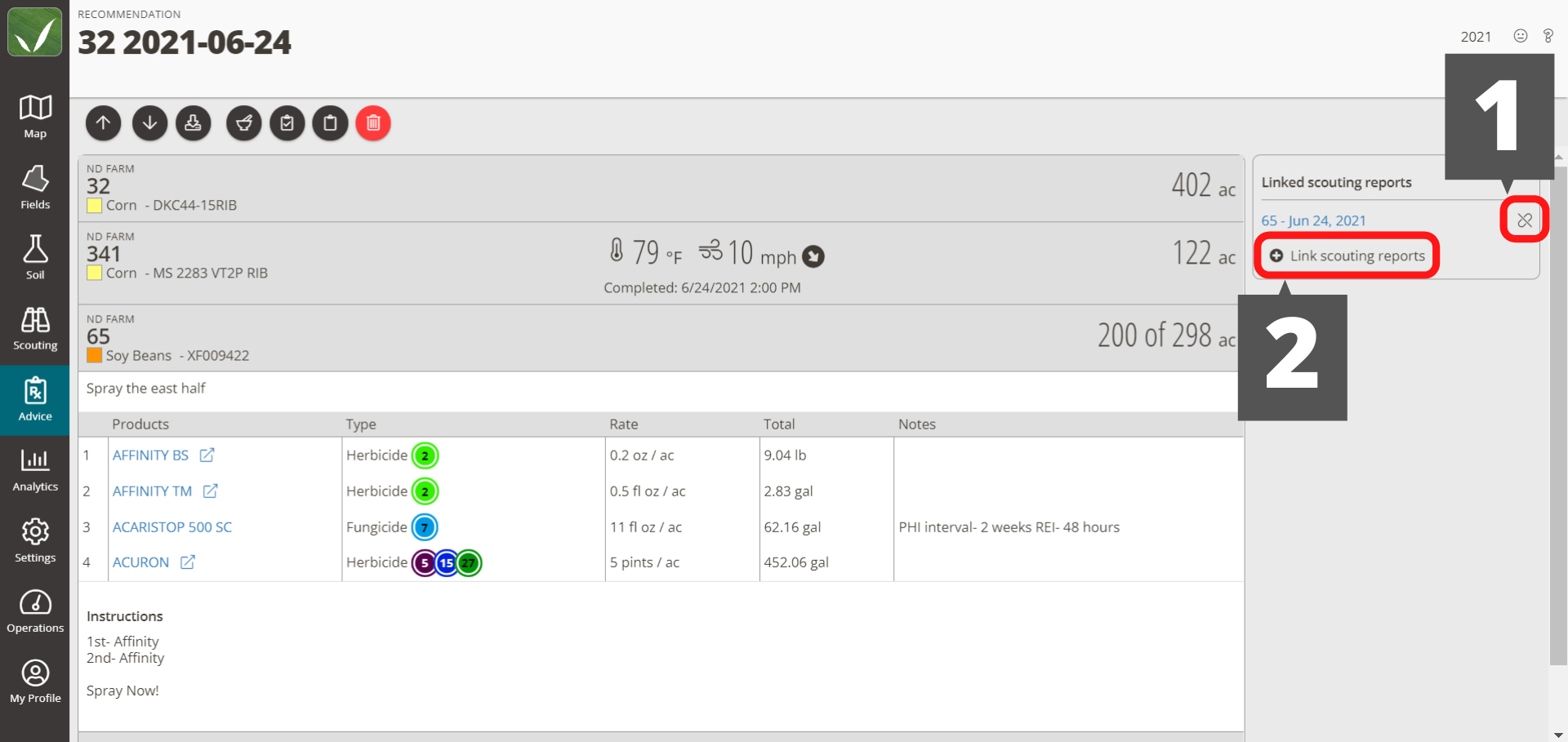1568x742 pixels.
Task: Click the 200 of 298 ac value
Action: coord(1166,335)
